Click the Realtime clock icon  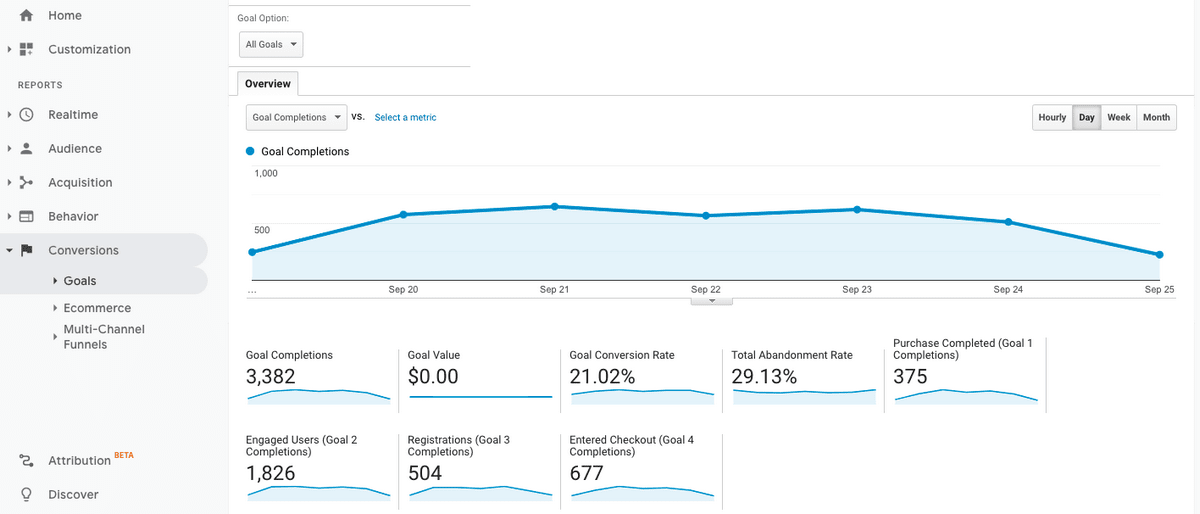pyautogui.click(x=26, y=115)
